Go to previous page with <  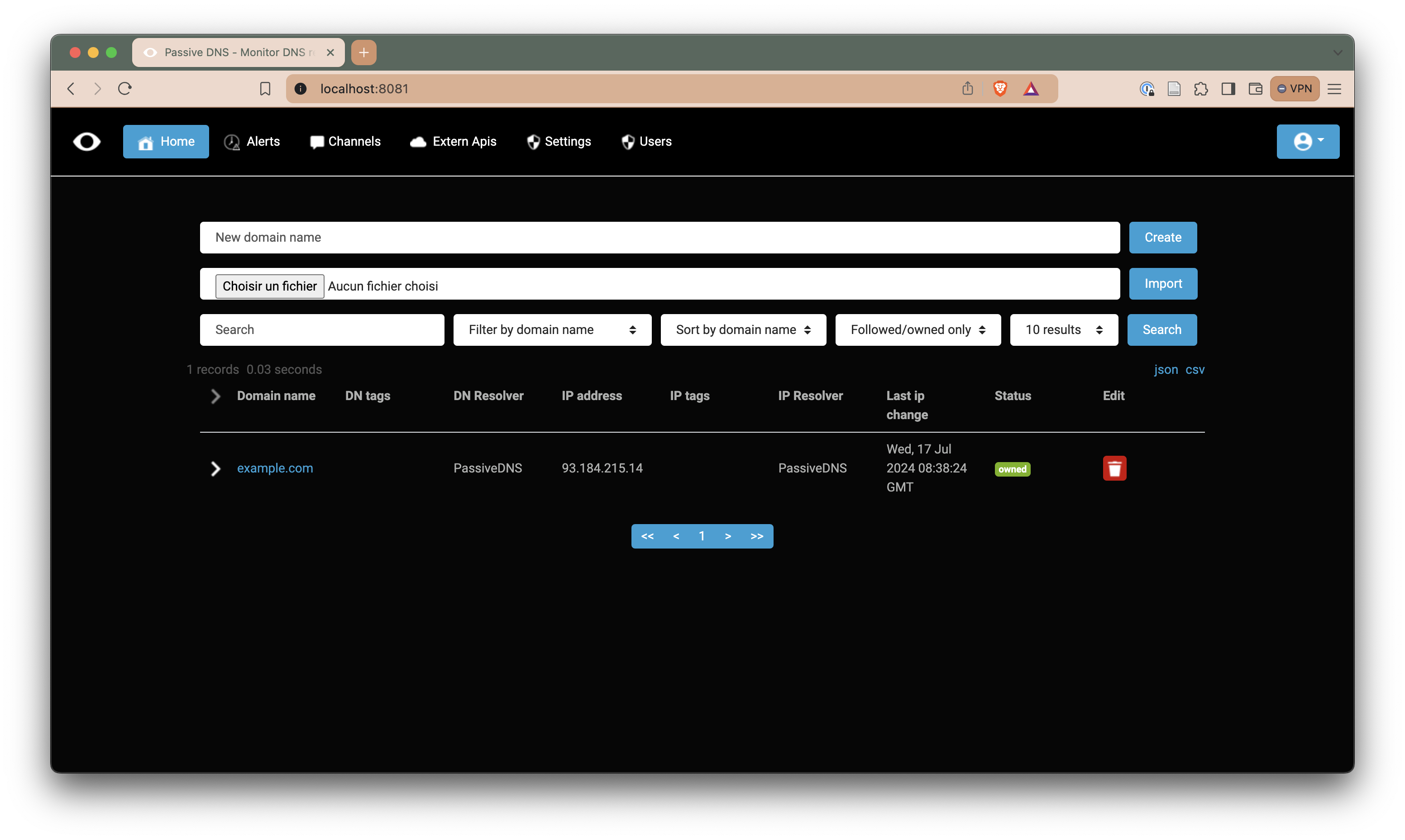point(676,536)
